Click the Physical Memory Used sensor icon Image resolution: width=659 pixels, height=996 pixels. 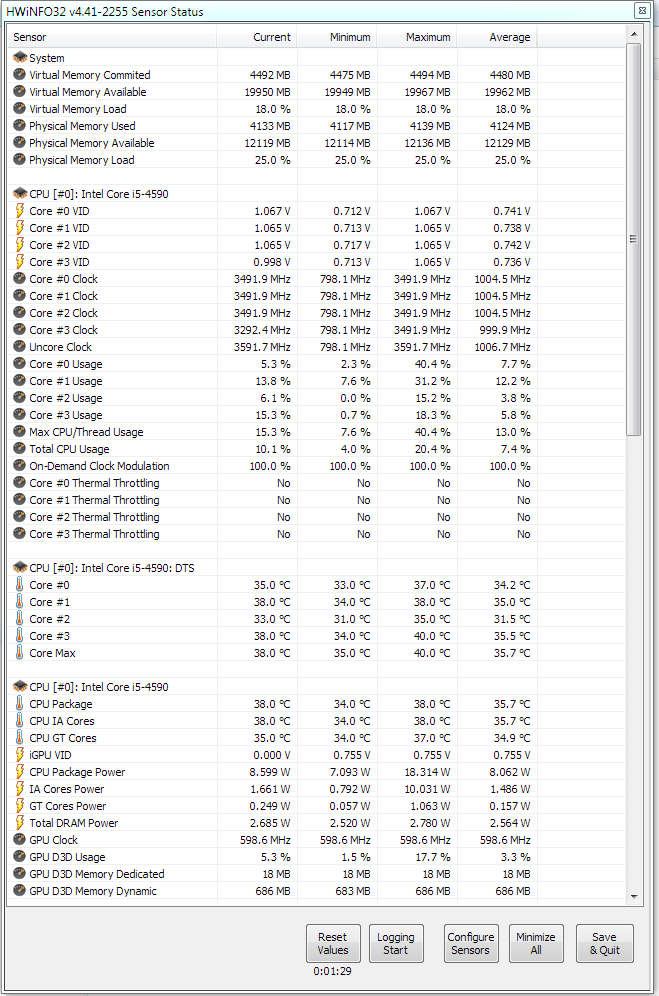point(20,126)
